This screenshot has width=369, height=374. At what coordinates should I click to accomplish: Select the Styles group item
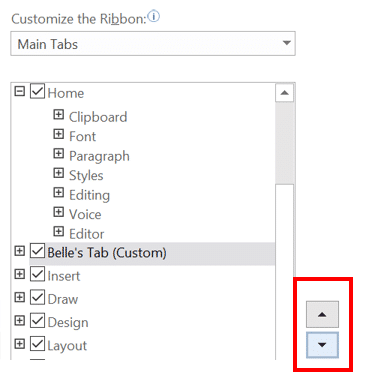86,176
